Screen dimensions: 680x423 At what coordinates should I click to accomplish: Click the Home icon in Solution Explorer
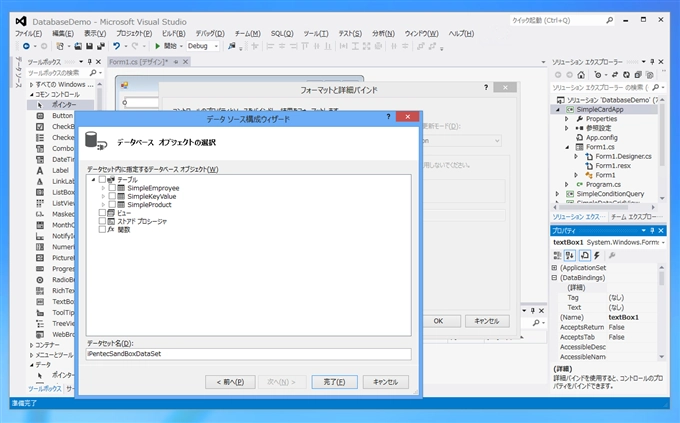pos(581,75)
